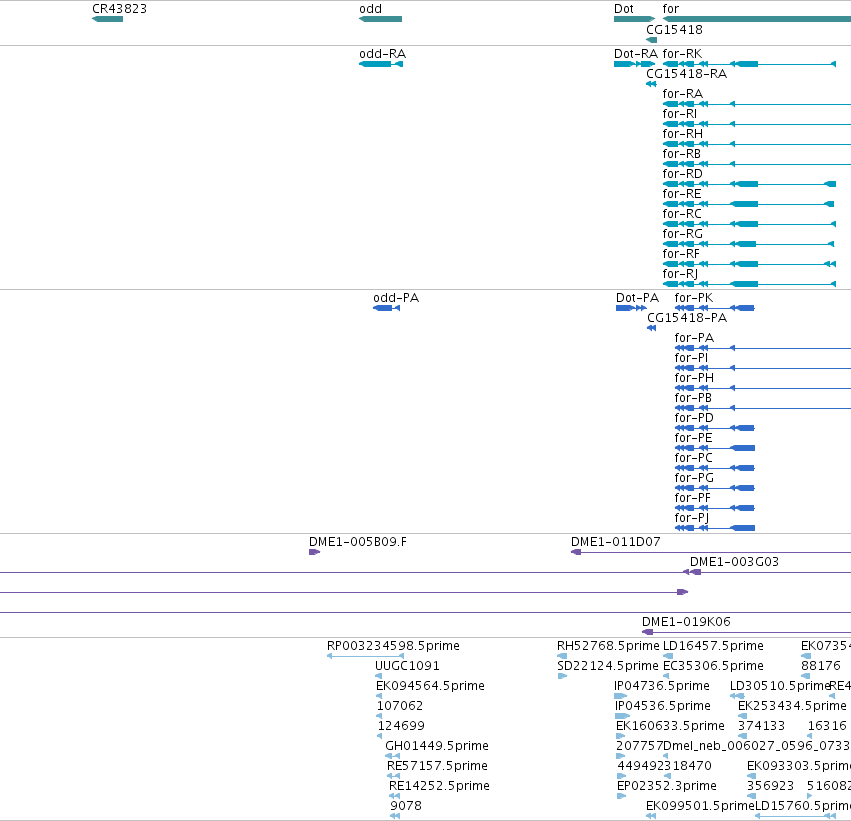Select the DME1-011D07 clone label

click(615, 542)
